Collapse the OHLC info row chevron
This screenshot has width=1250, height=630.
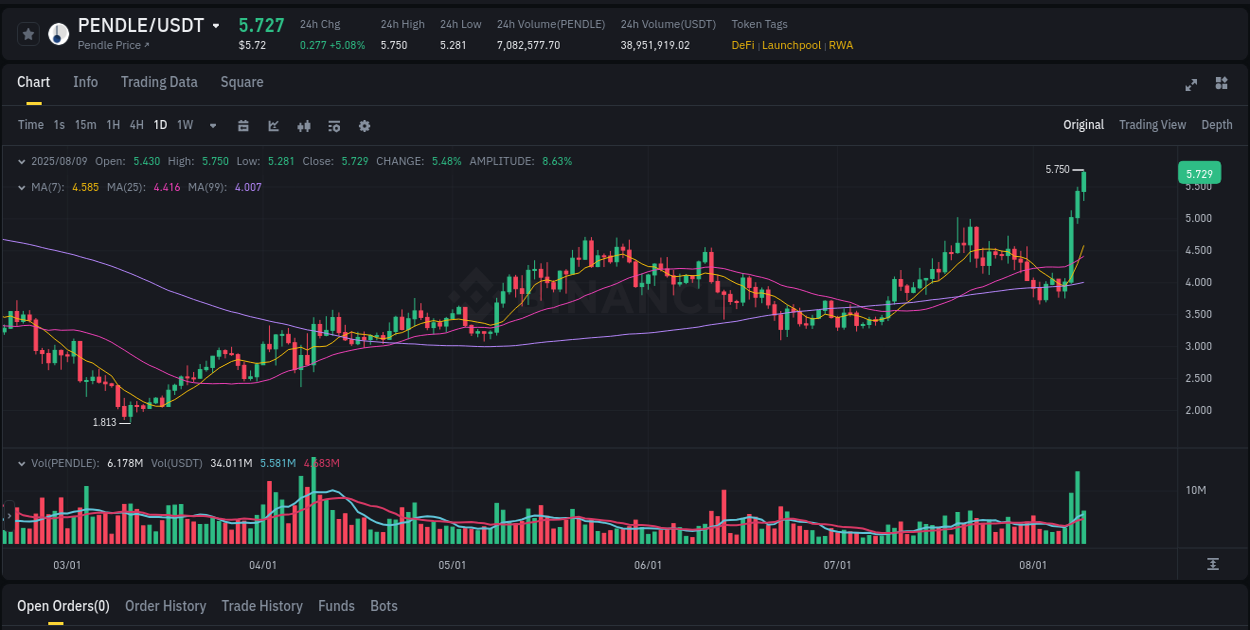point(22,161)
